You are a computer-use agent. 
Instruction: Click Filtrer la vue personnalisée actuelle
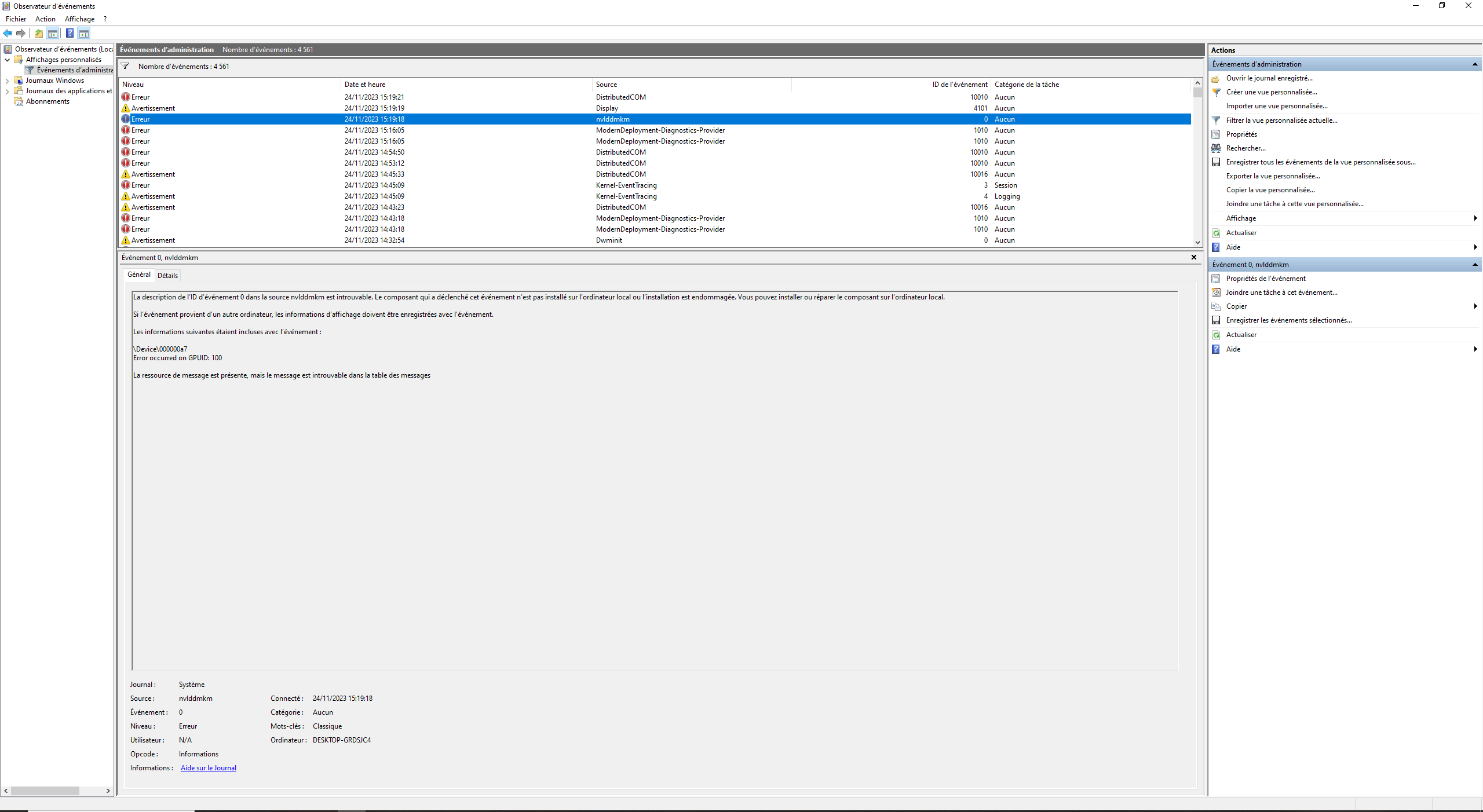(1281, 120)
